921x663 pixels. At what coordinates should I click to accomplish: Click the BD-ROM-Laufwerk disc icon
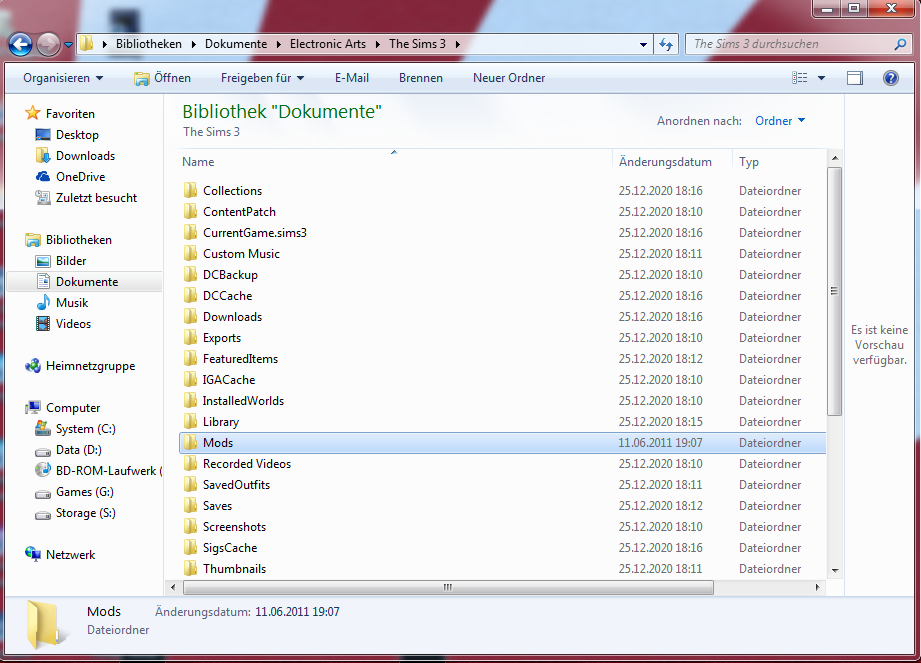point(43,471)
